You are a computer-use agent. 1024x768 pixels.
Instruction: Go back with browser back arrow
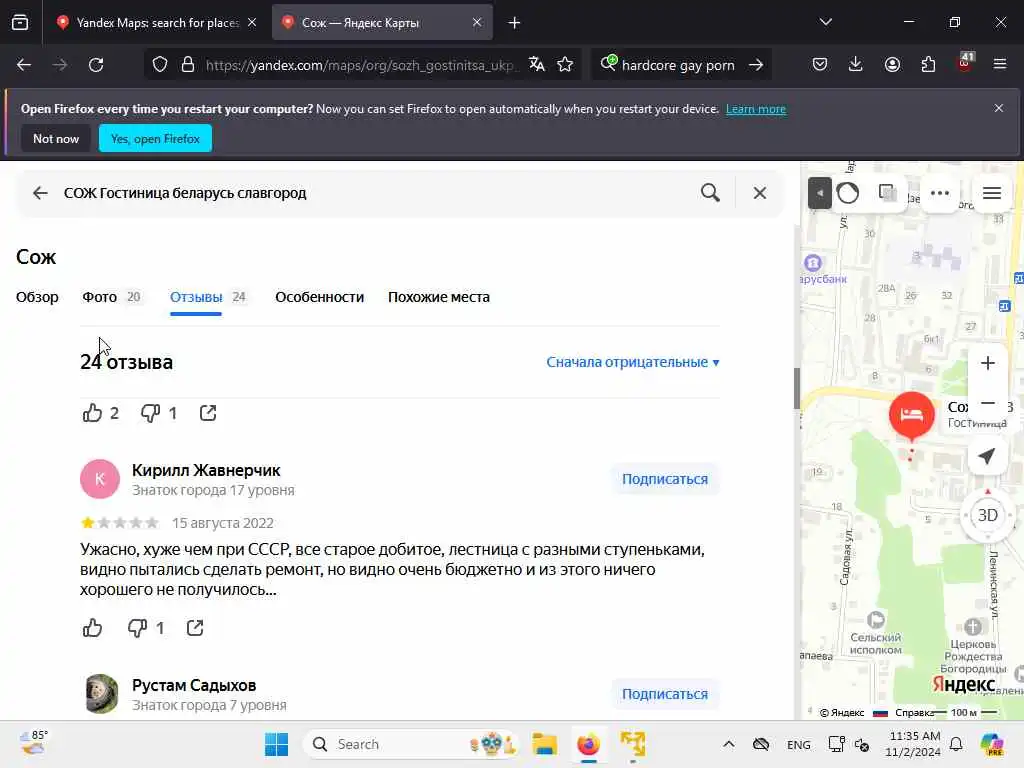tap(24, 65)
